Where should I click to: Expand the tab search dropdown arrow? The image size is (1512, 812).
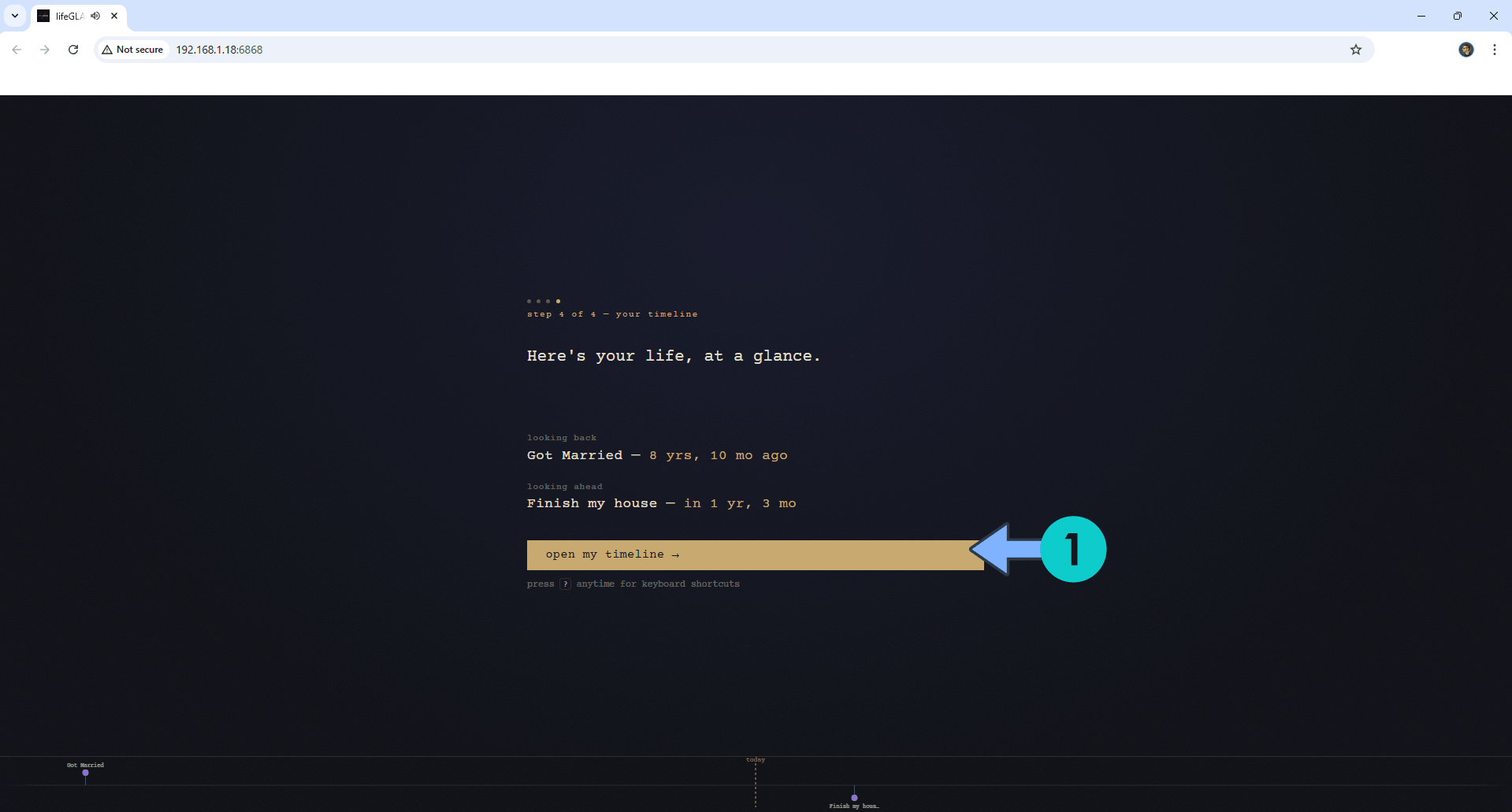coord(15,16)
